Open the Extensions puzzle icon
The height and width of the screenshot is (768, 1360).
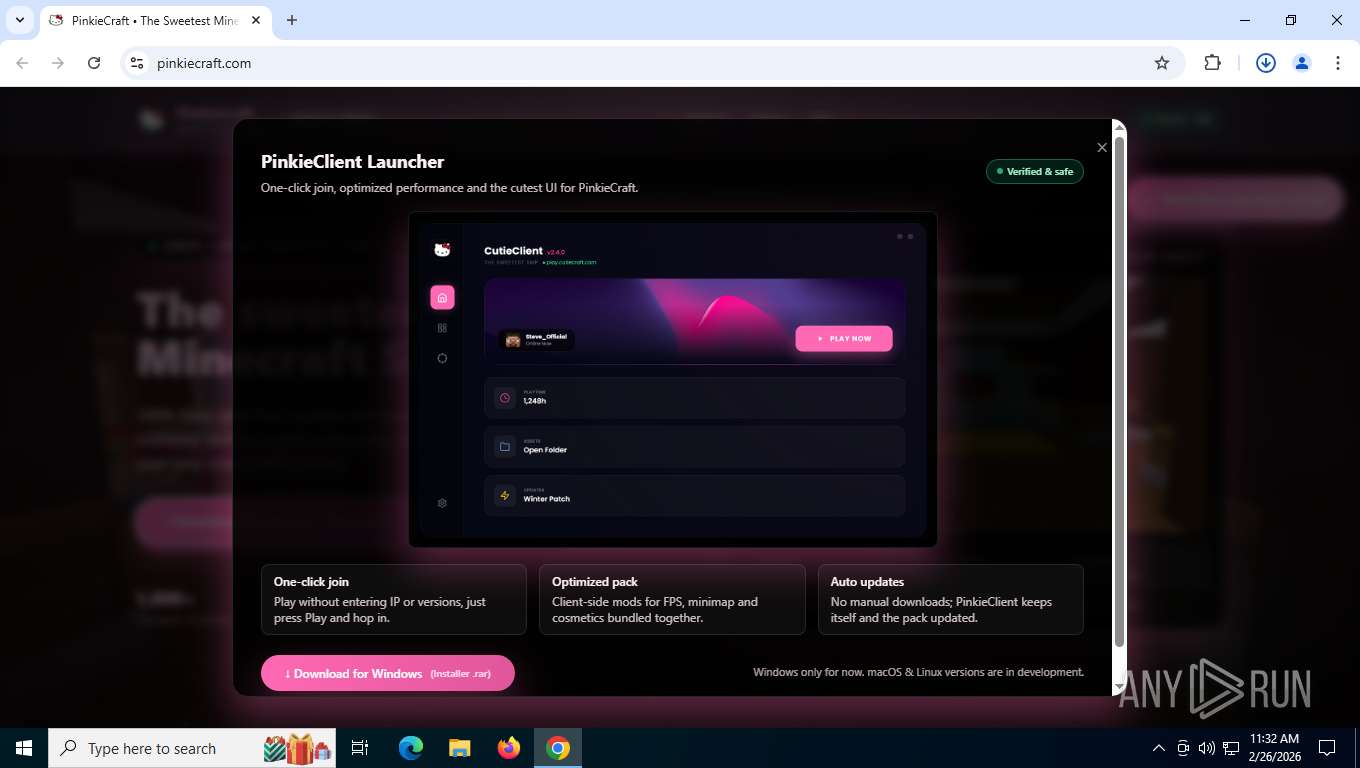[1212, 63]
